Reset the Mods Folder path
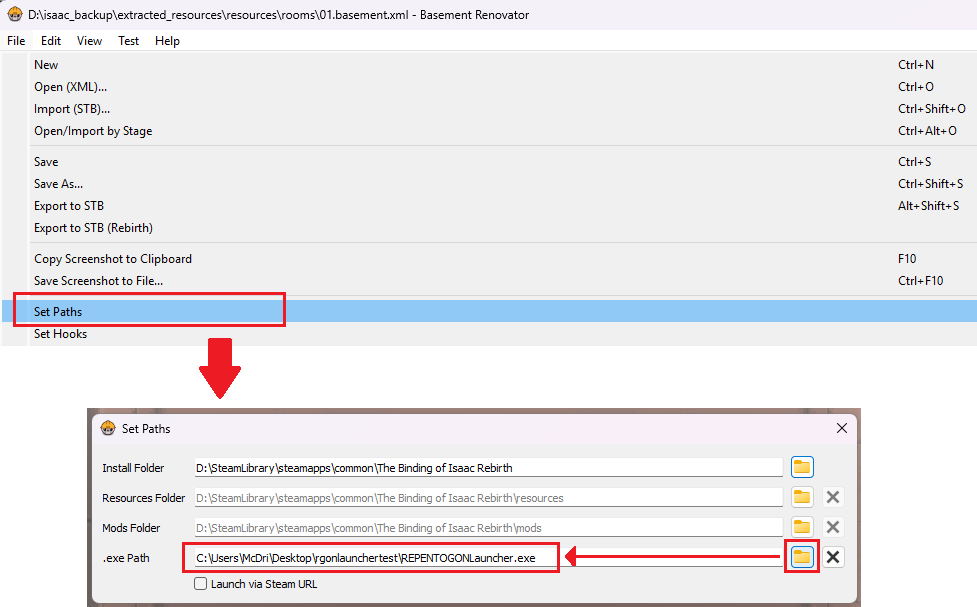Image resolution: width=977 pixels, height=607 pixels. pos(833,527)
